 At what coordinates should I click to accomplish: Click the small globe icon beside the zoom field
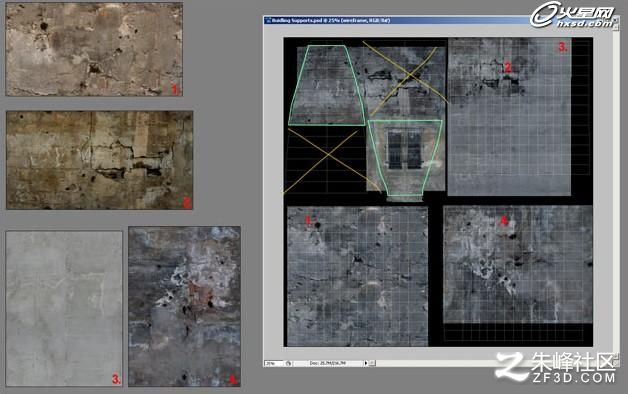coord(288,363)
